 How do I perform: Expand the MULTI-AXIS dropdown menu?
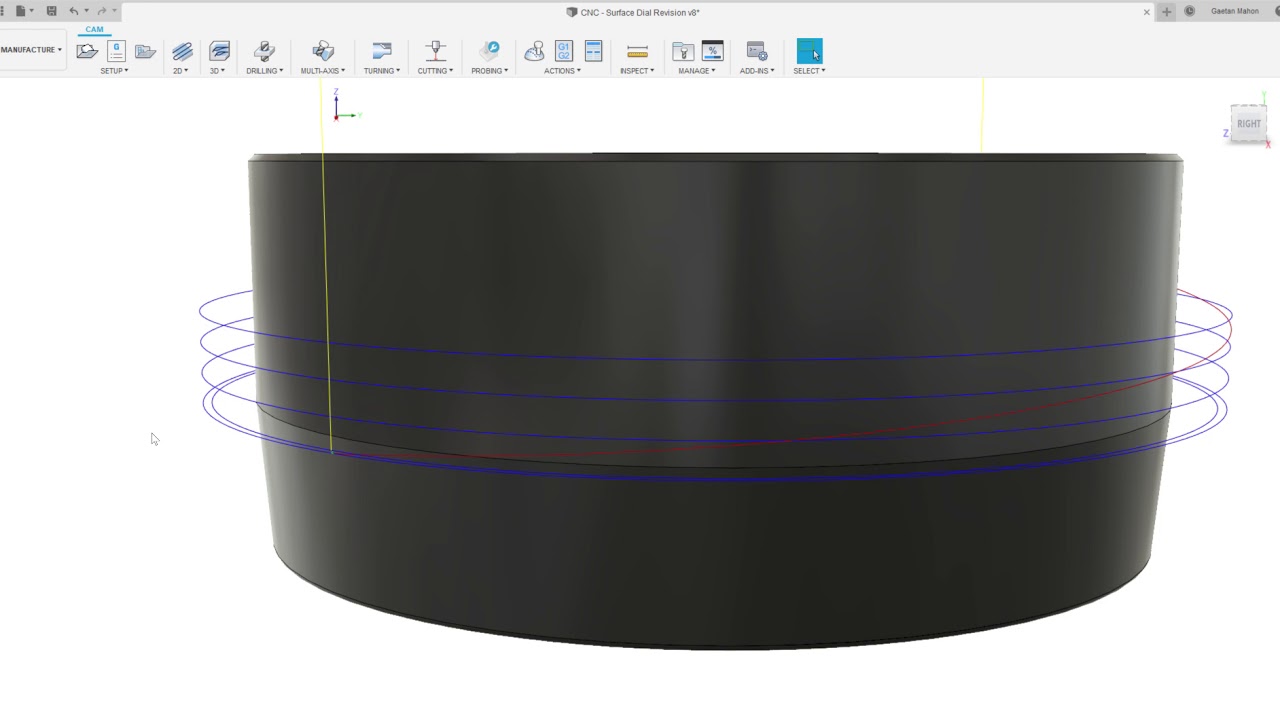tap(323, 71)
